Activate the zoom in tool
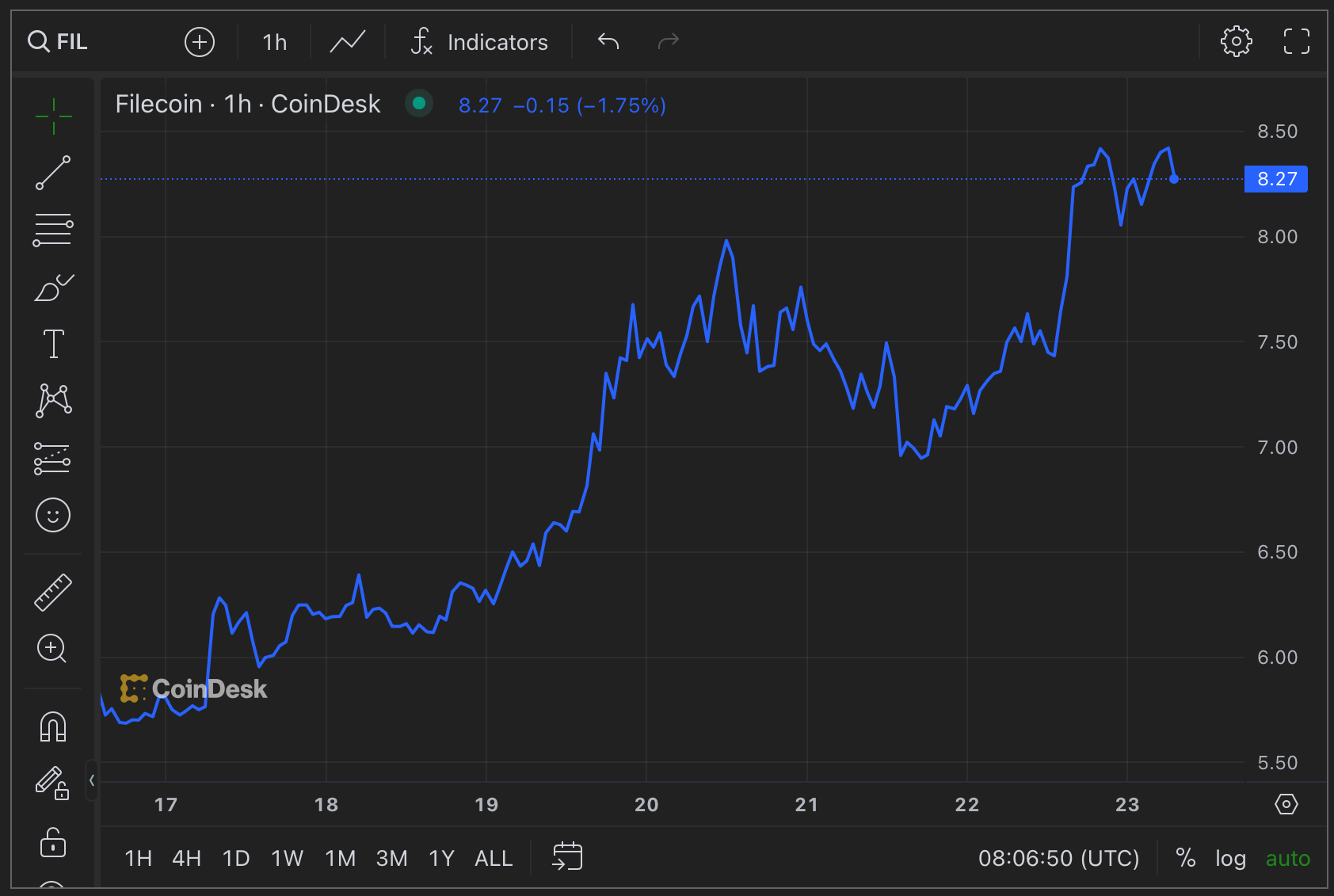1334x896 pixels. 52,649
